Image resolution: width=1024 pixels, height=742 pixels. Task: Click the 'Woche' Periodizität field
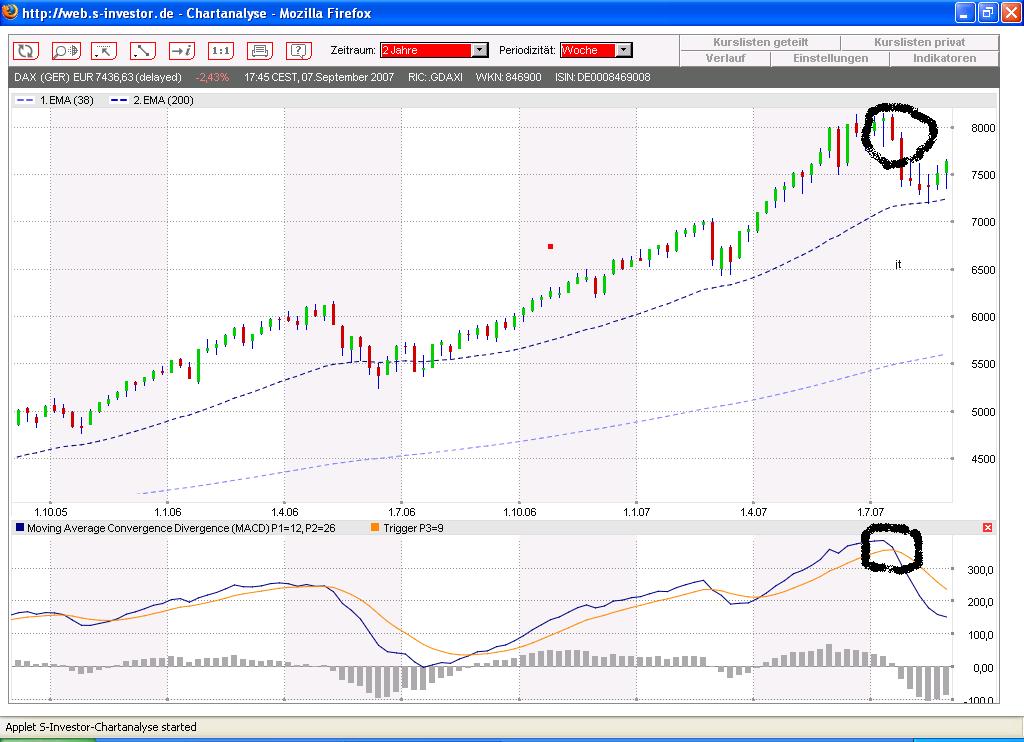588,50
